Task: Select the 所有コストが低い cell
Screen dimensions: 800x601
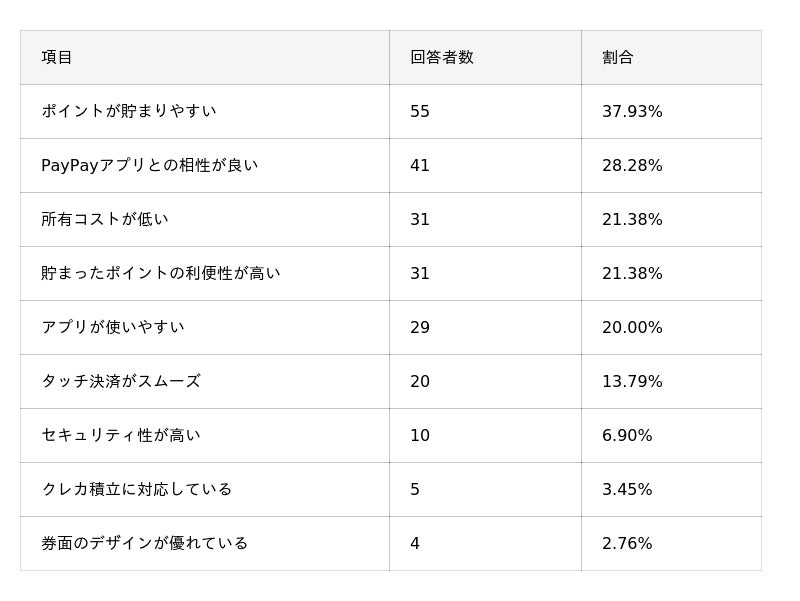Action: pyautogui.click(x=104, y=219)
